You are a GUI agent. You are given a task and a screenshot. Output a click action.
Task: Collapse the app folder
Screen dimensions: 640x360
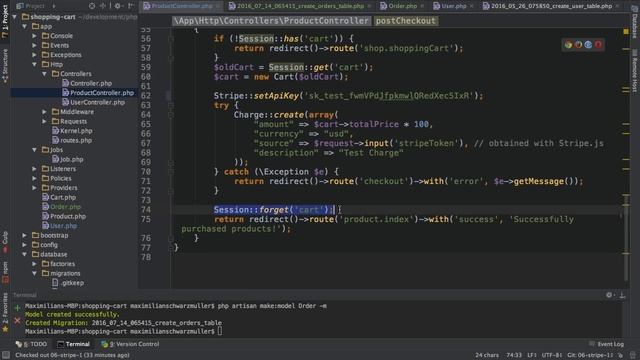point(24,27)
